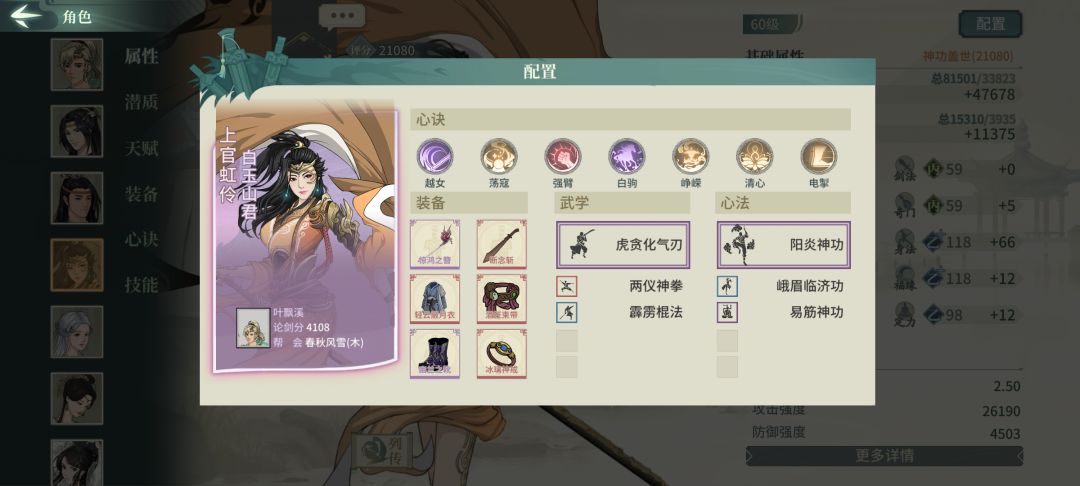Open the 技能 tab
The width and height of the screenshot is (1080, 486).
click(141, 284)
